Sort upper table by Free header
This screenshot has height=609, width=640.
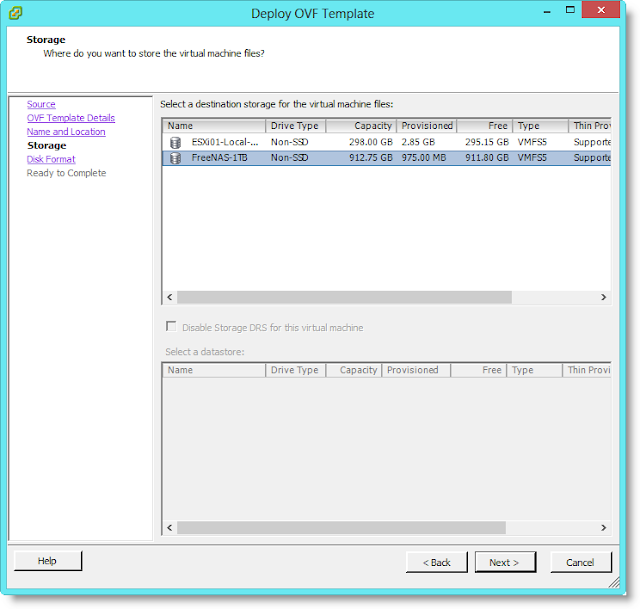click(x=484, y=126)
